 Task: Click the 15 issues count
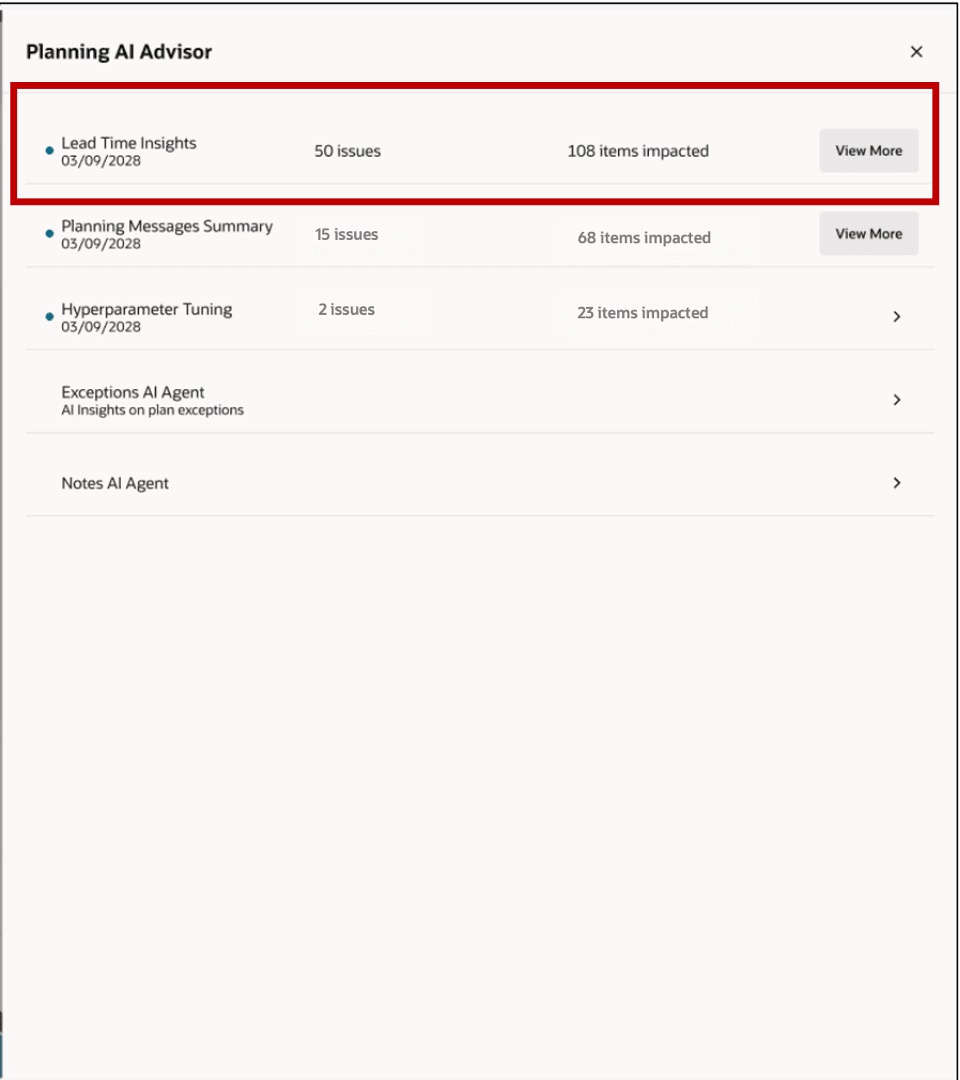pyautogui.click(x=346, y=235)
